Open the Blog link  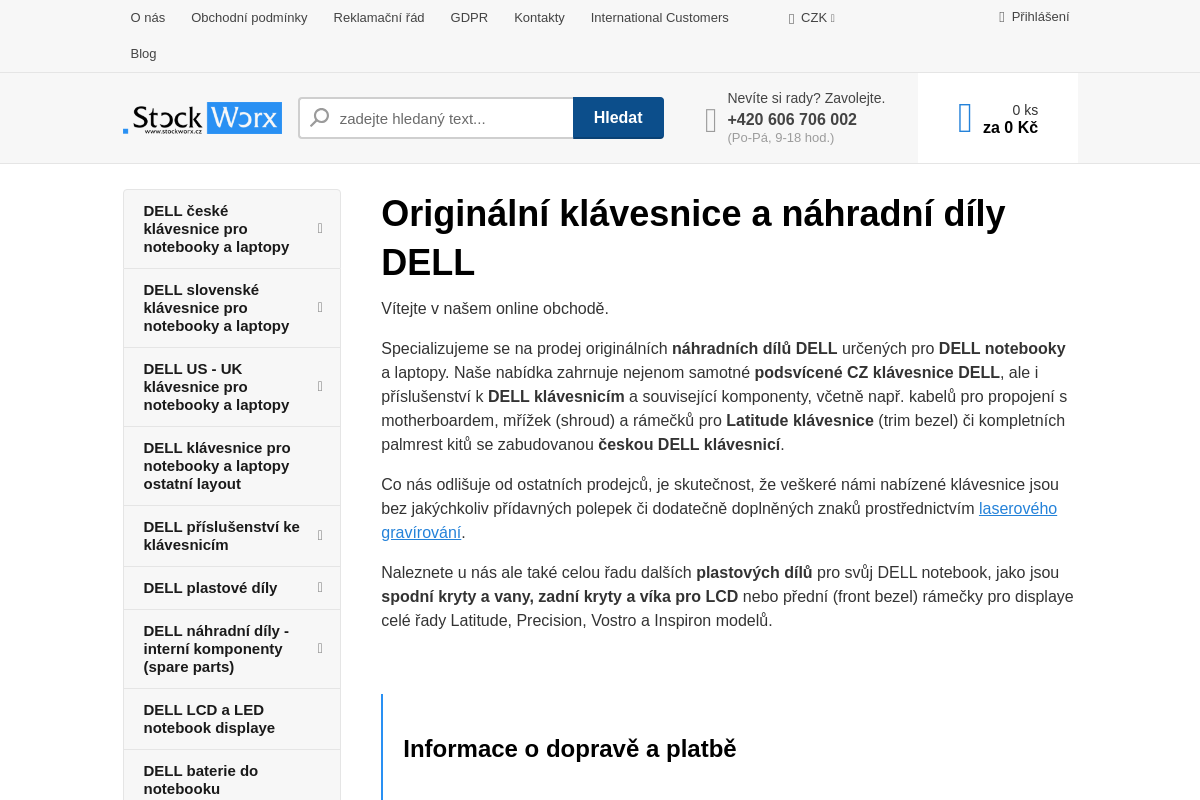pyautogui.click(x=143, y=54)
